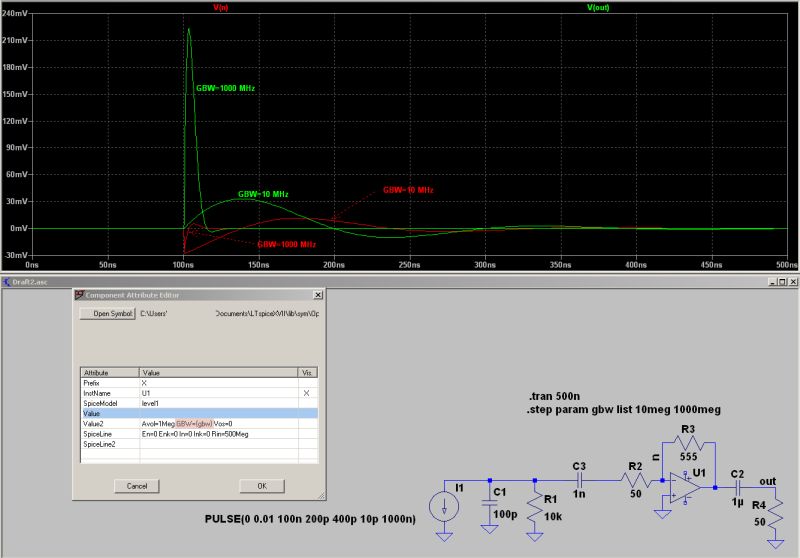Select the highlighted Value attribute row
800x558 pixels.
click(199, 414)
